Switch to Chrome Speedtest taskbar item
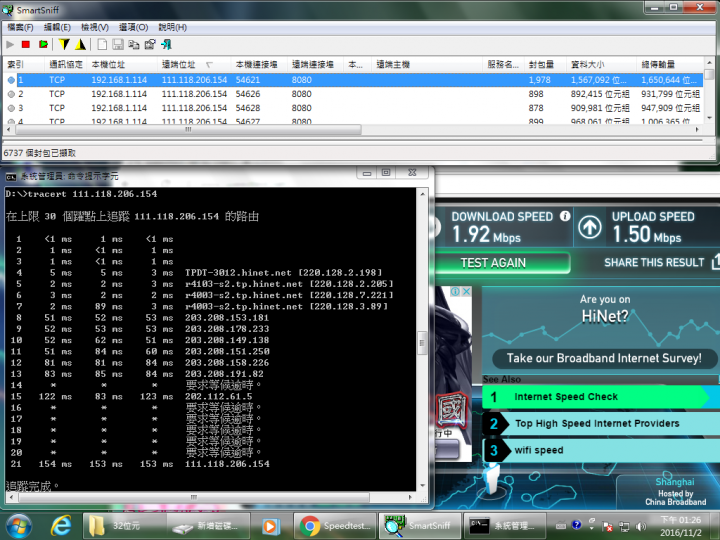Viewport: 720px width, 540px height. [335, 526]
